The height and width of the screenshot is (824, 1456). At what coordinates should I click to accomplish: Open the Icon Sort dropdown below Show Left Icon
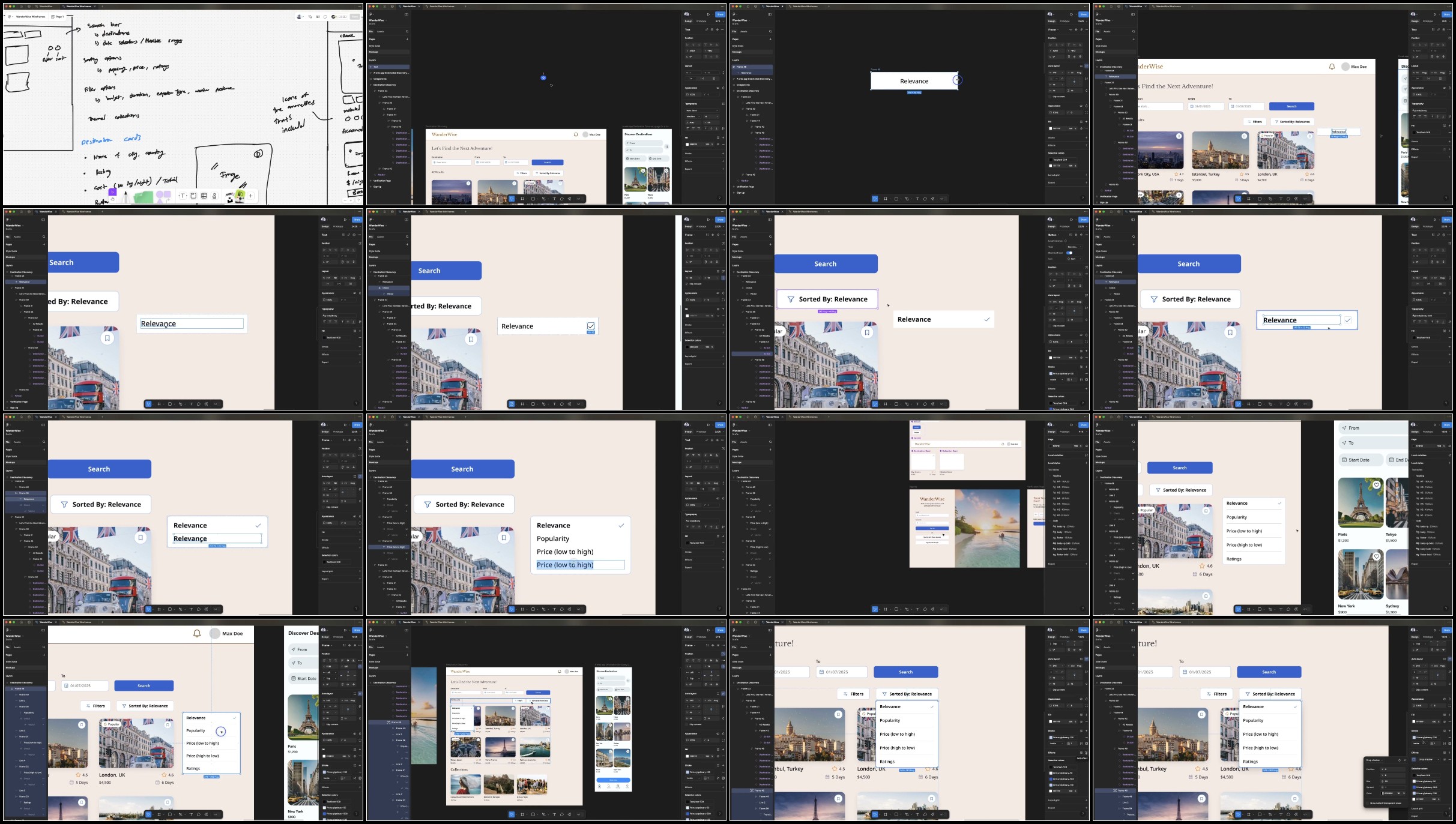coord(1074,259)
